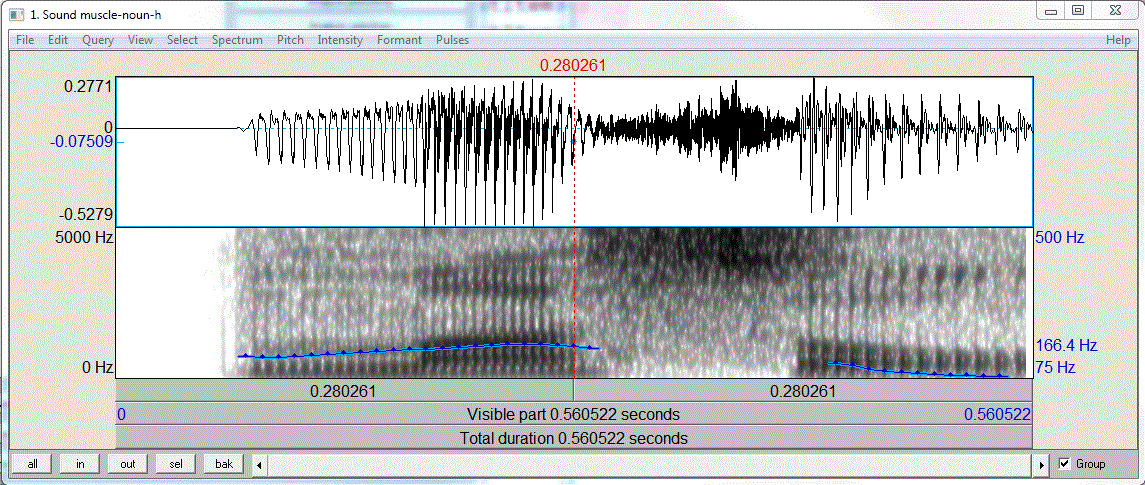Maximize the Sound muscle-noun-h window

[x=1078, y=10]
